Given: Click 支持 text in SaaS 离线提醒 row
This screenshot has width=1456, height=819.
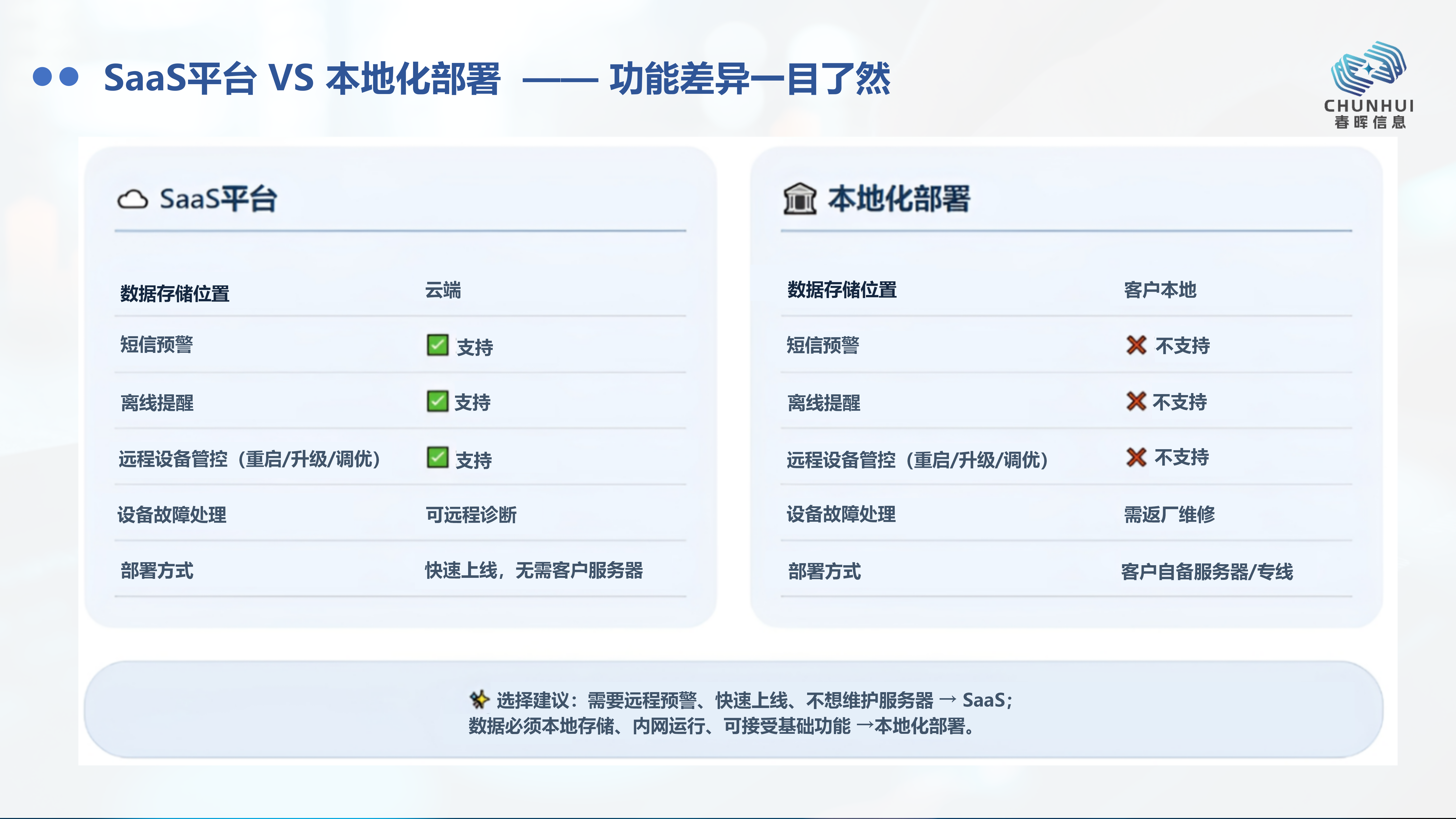Looking at the screenshot, I should (x=472, y=402).
